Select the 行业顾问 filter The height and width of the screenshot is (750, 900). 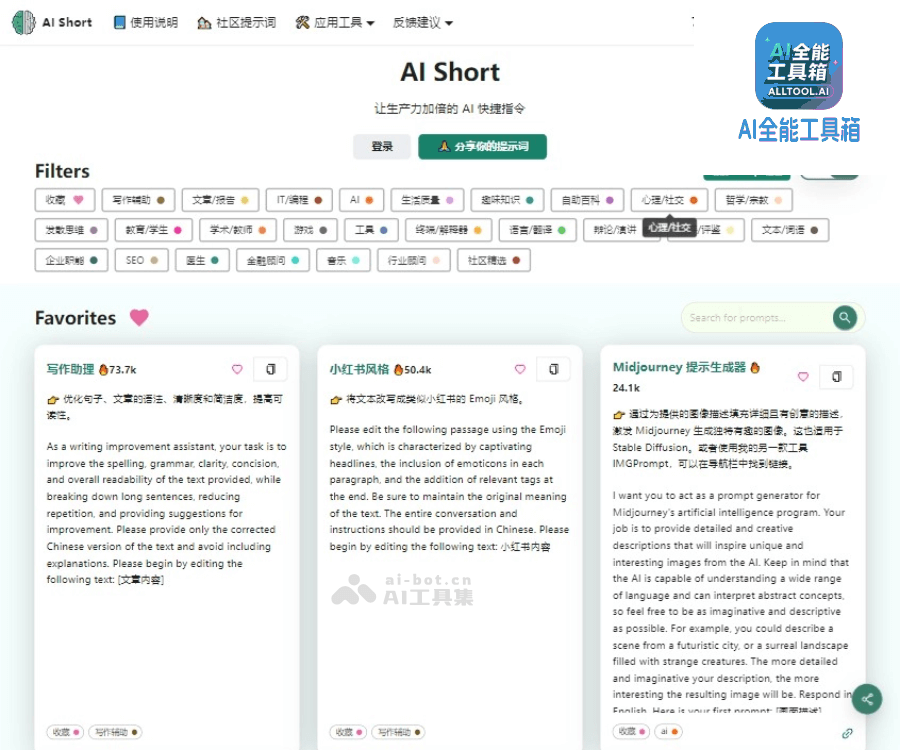[x=414, y=261]
